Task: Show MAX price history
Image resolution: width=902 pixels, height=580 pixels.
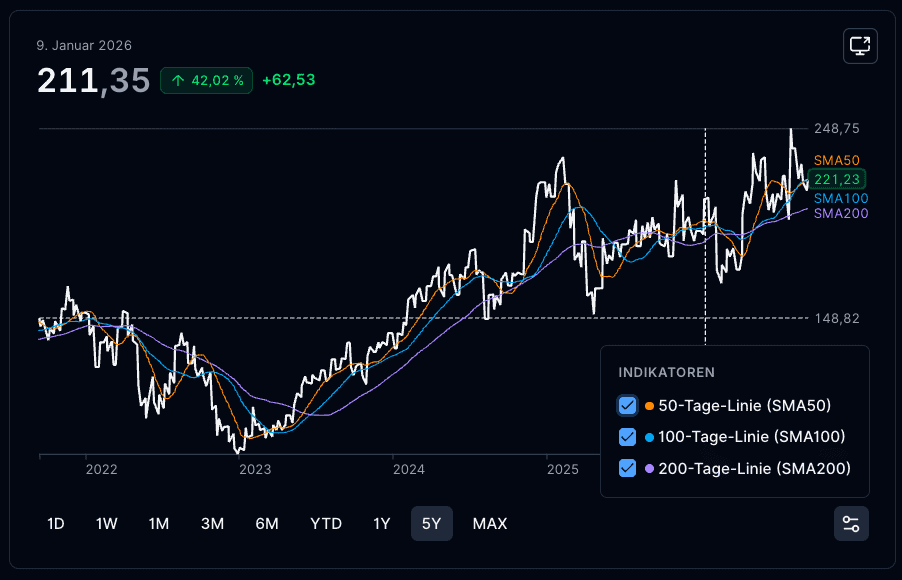Action: (x=490, y=524)
